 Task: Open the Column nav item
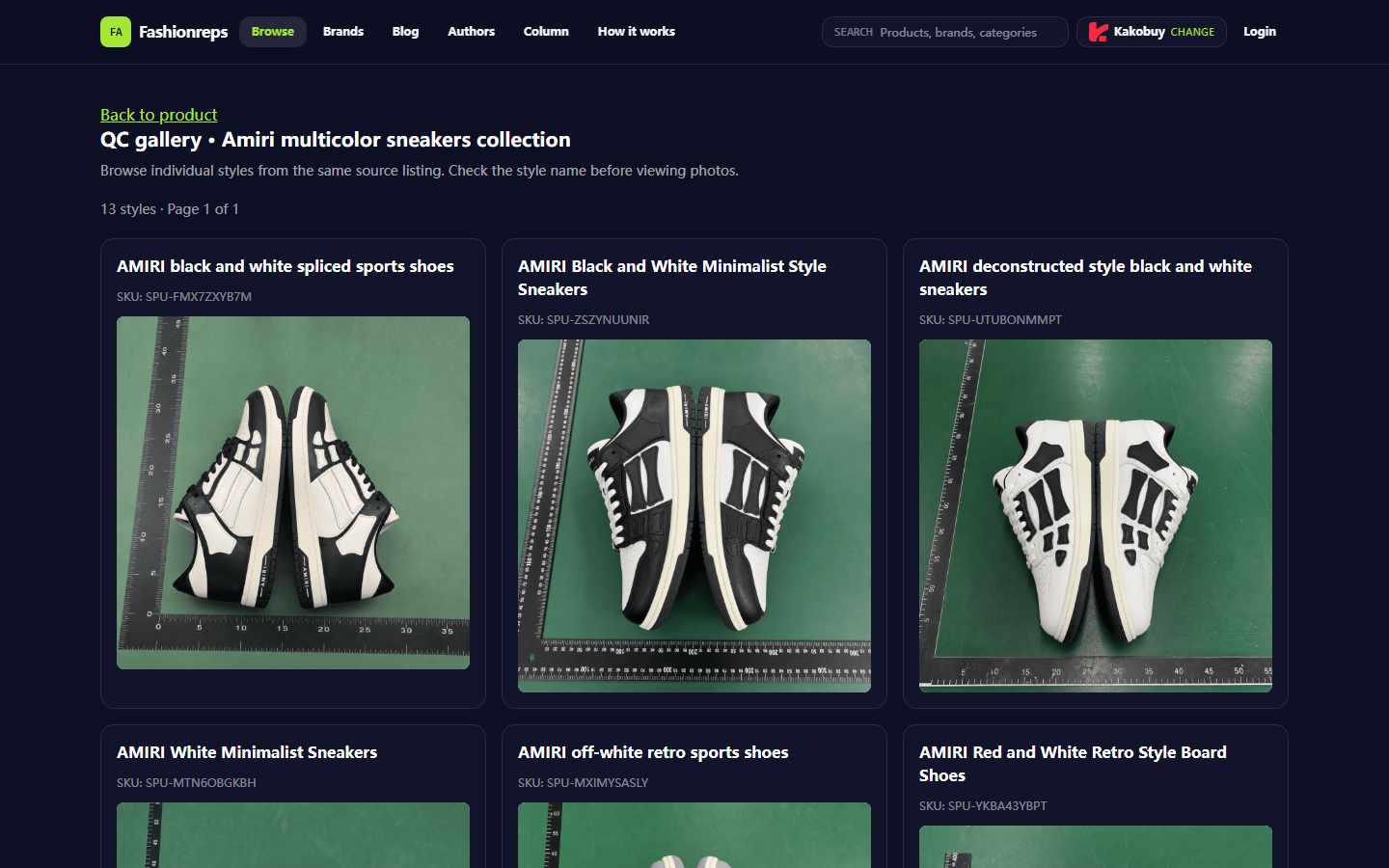[546, 32]
